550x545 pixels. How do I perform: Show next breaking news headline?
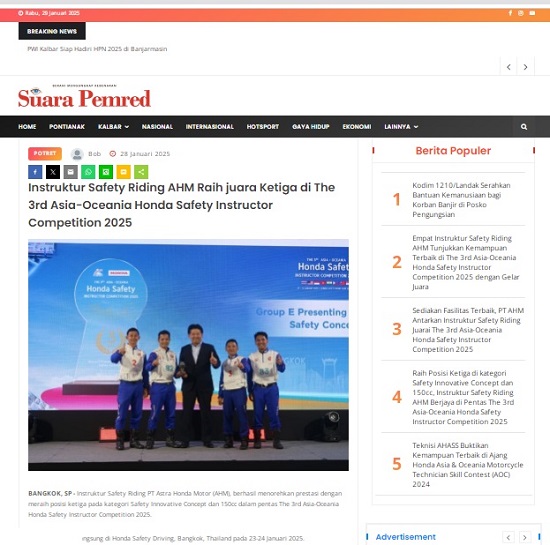click(525, 67)
